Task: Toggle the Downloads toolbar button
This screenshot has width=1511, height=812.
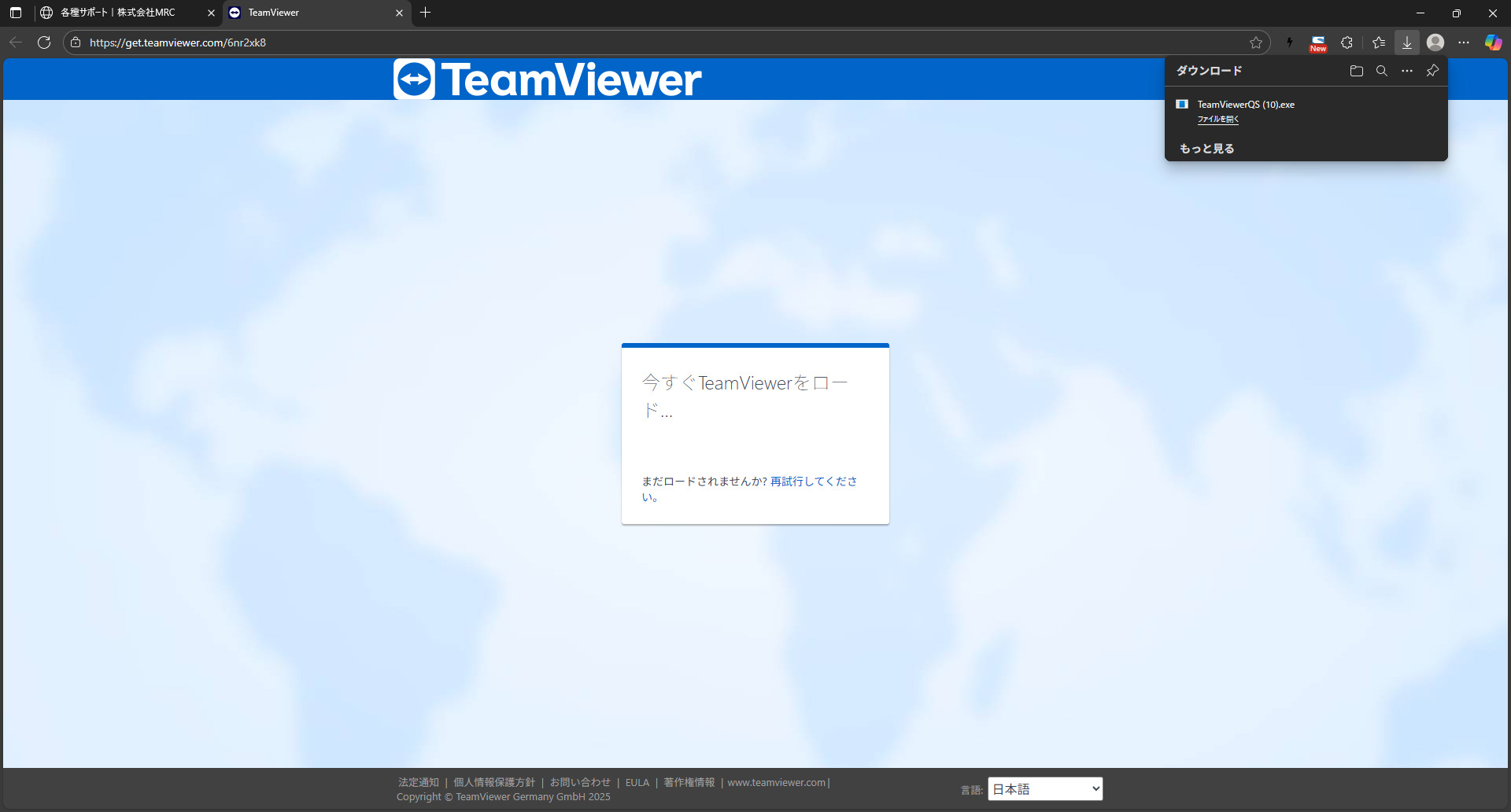Action: coord(1406,42)
